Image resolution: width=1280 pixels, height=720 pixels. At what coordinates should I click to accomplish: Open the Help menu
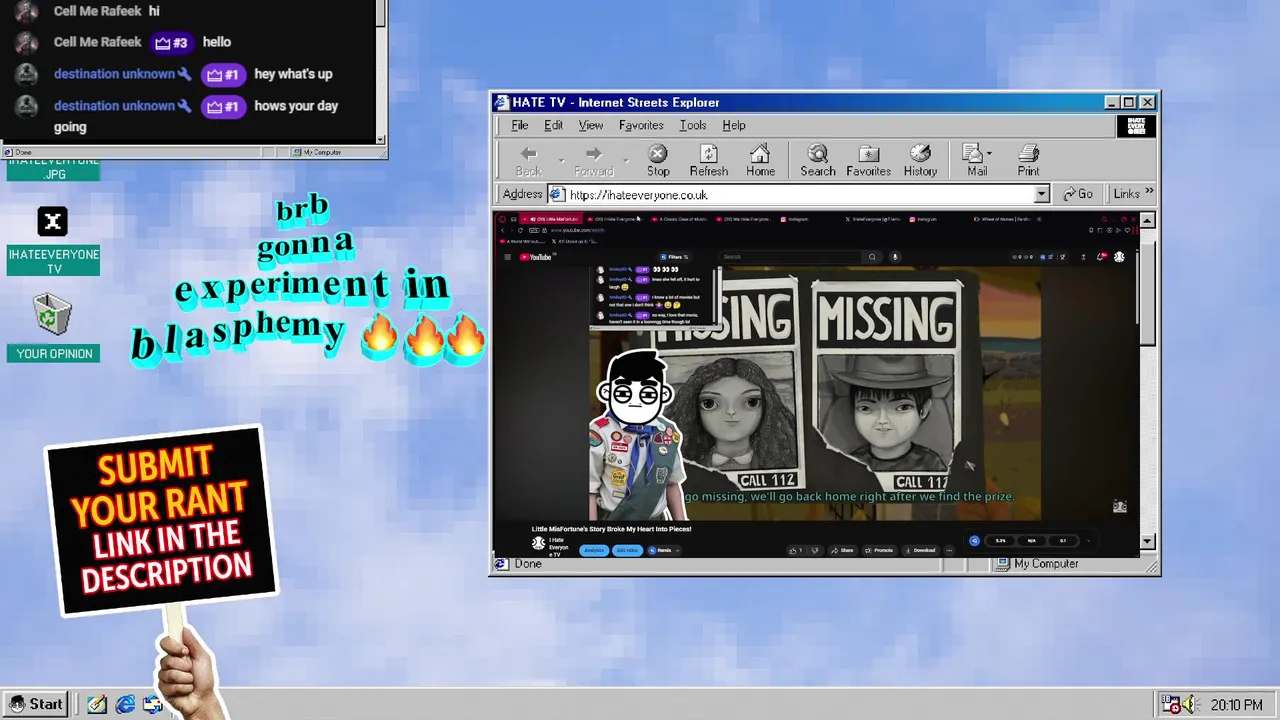pos(734,125)
